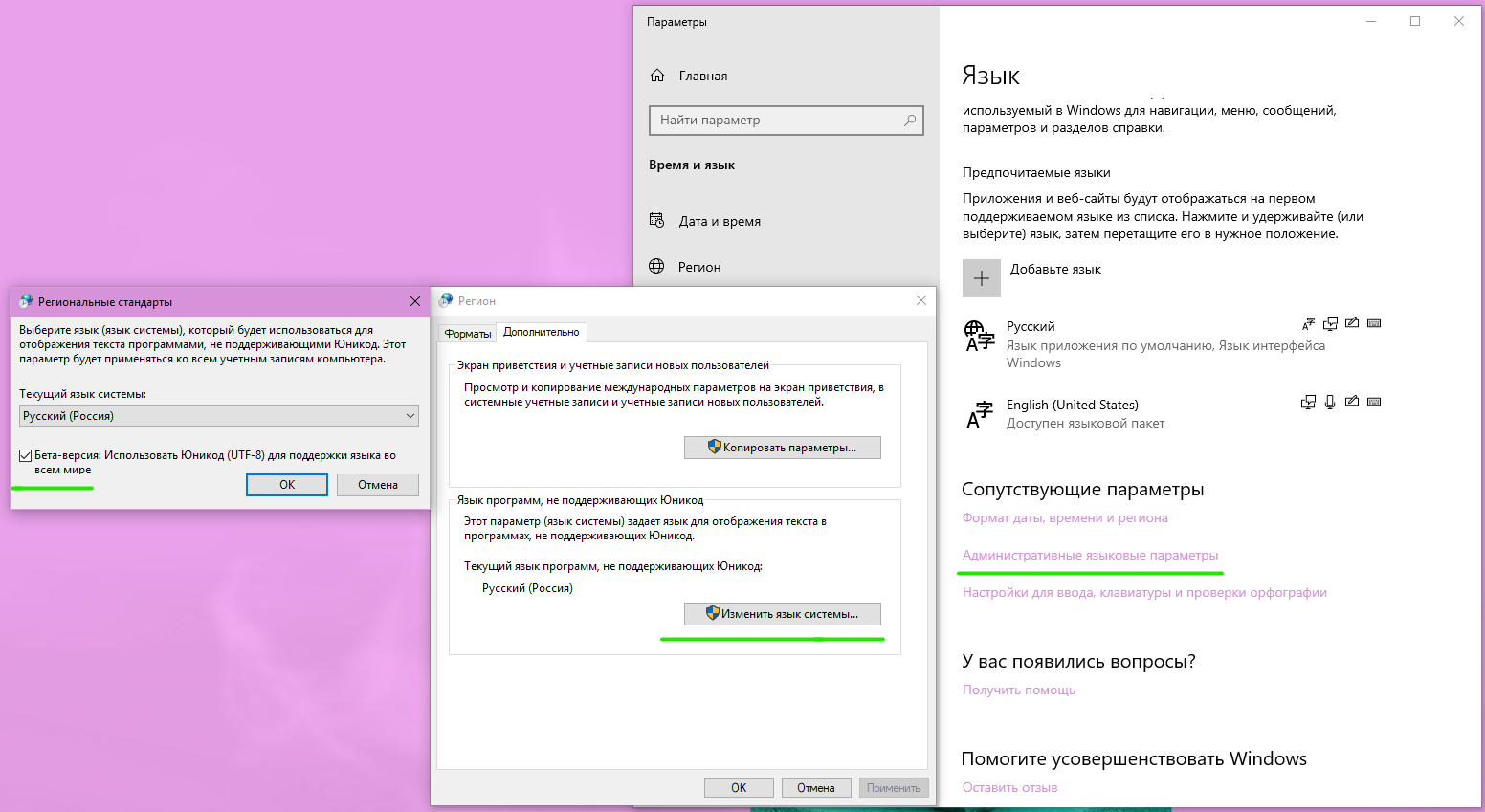Minimize the Параметры window
This screenshot has height=812, width=1485.
coord(1371,21)
